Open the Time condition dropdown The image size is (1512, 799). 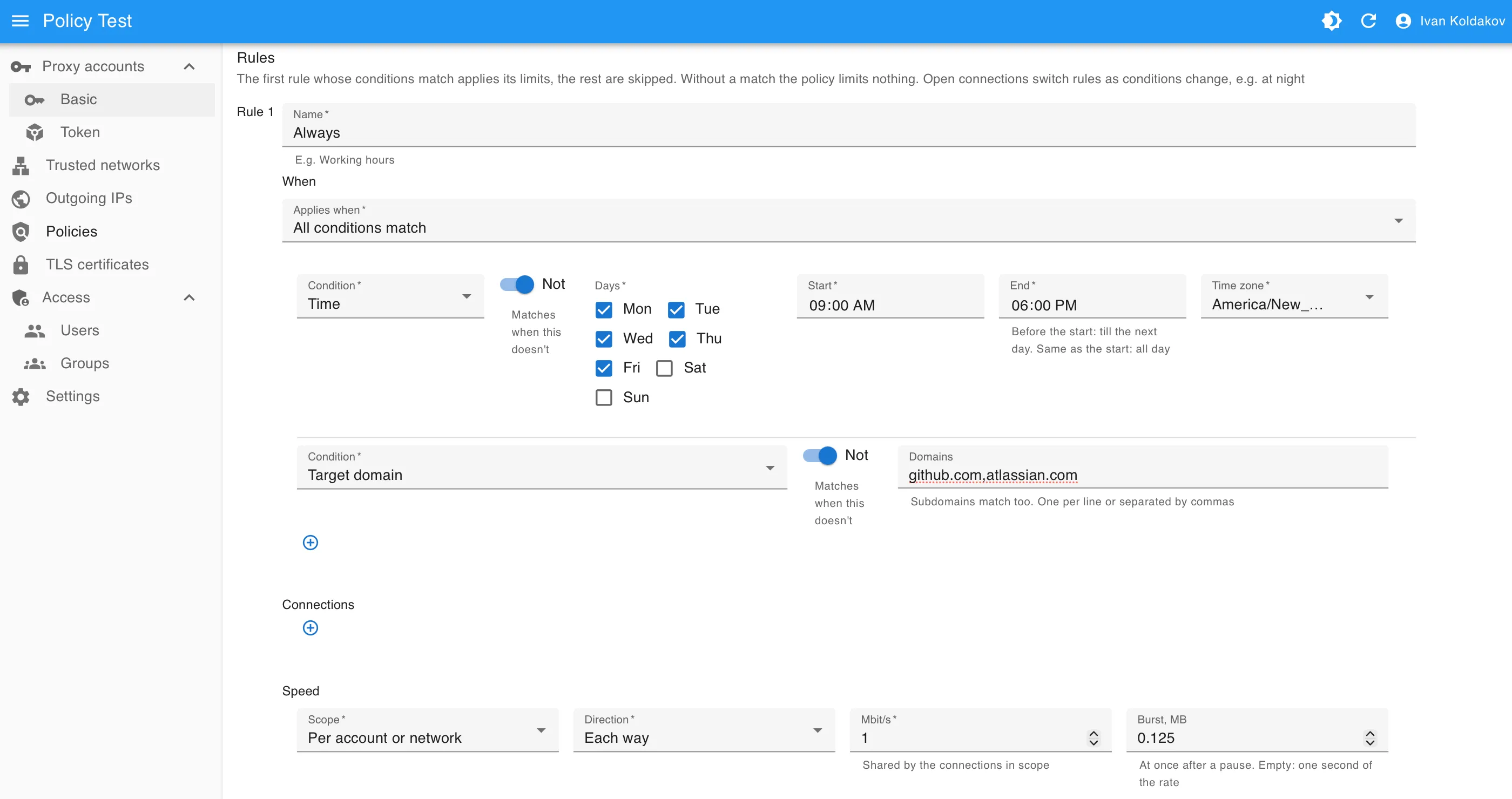click(x=390, y=296)
